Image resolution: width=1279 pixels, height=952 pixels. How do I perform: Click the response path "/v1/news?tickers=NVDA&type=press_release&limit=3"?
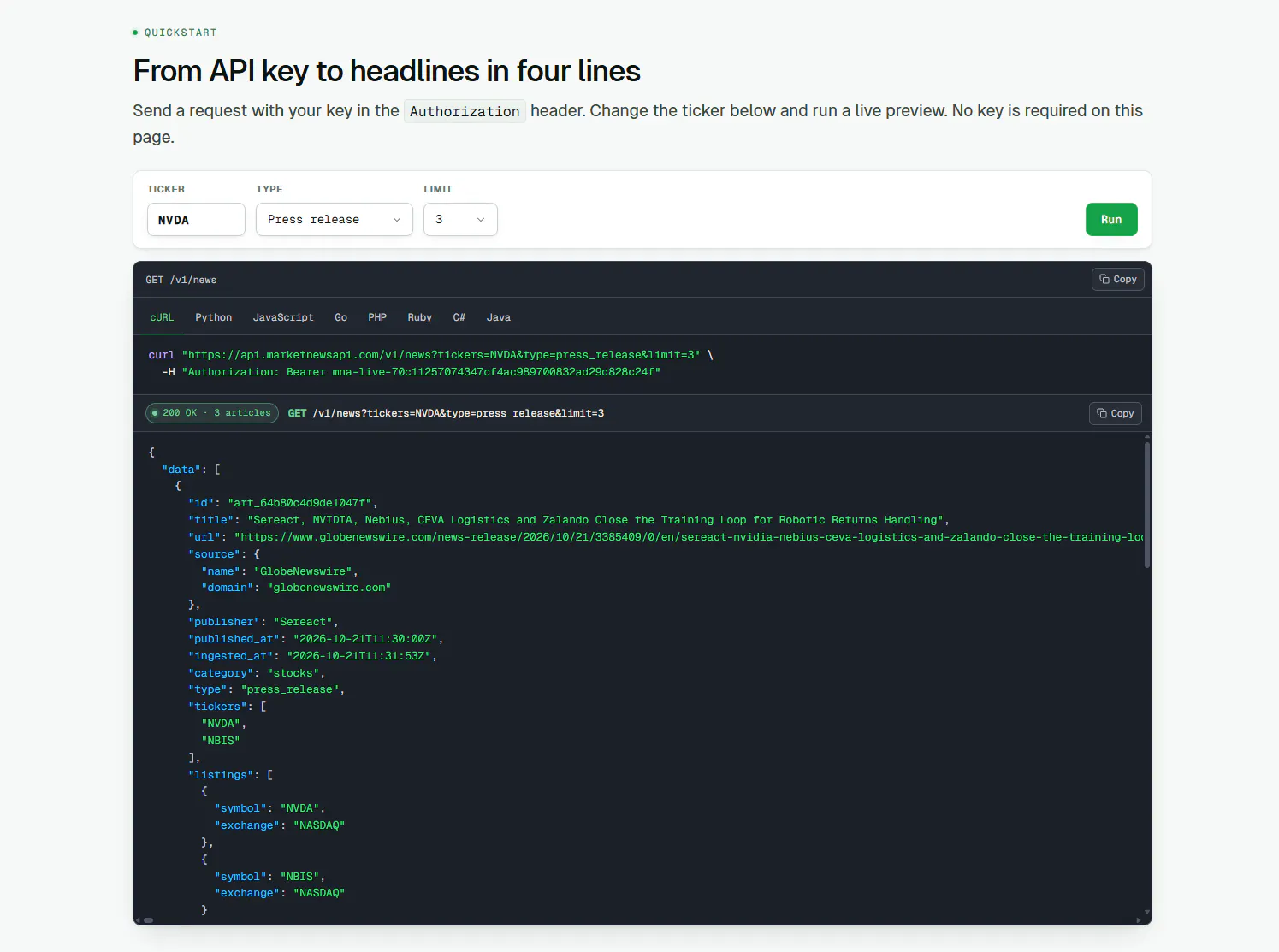pyautogui.click(x=459, y=413)
